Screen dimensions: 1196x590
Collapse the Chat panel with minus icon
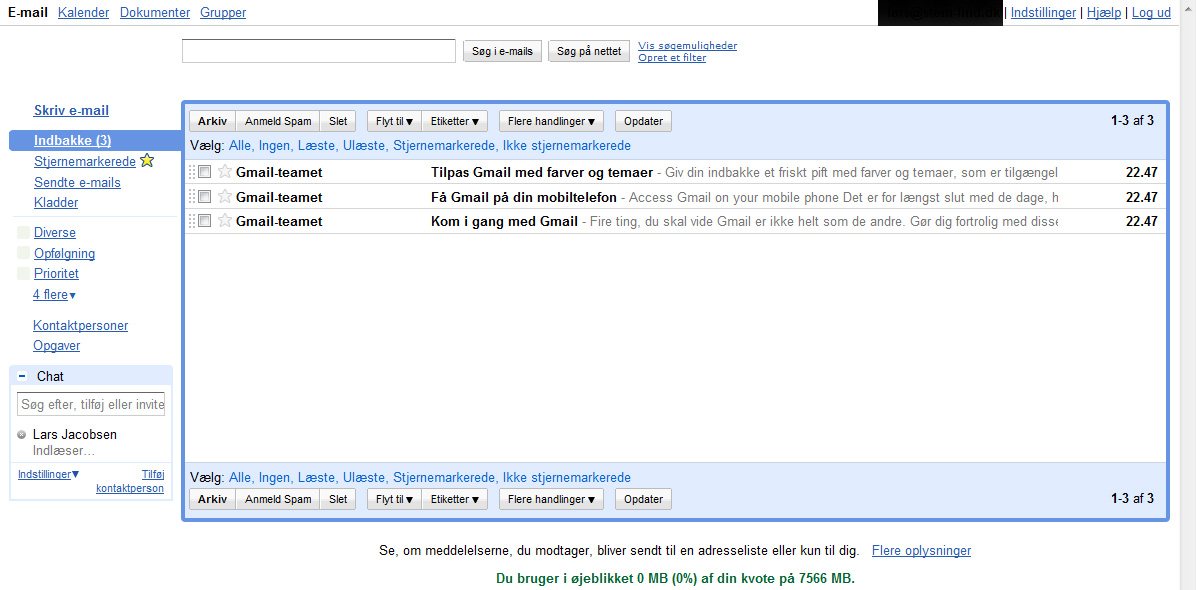tap(22, 376)
